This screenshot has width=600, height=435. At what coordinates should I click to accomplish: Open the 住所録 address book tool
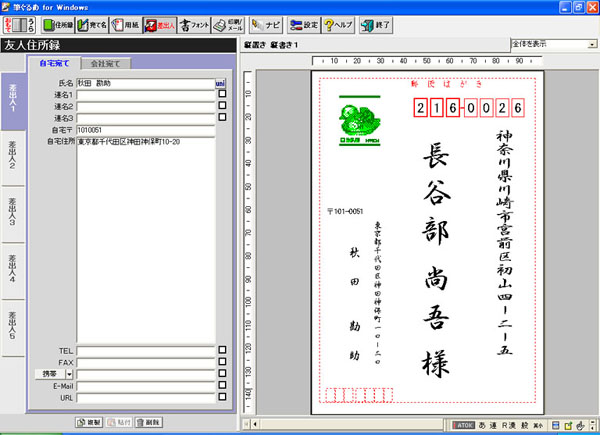pyautogui.click(x=58, y=25)
